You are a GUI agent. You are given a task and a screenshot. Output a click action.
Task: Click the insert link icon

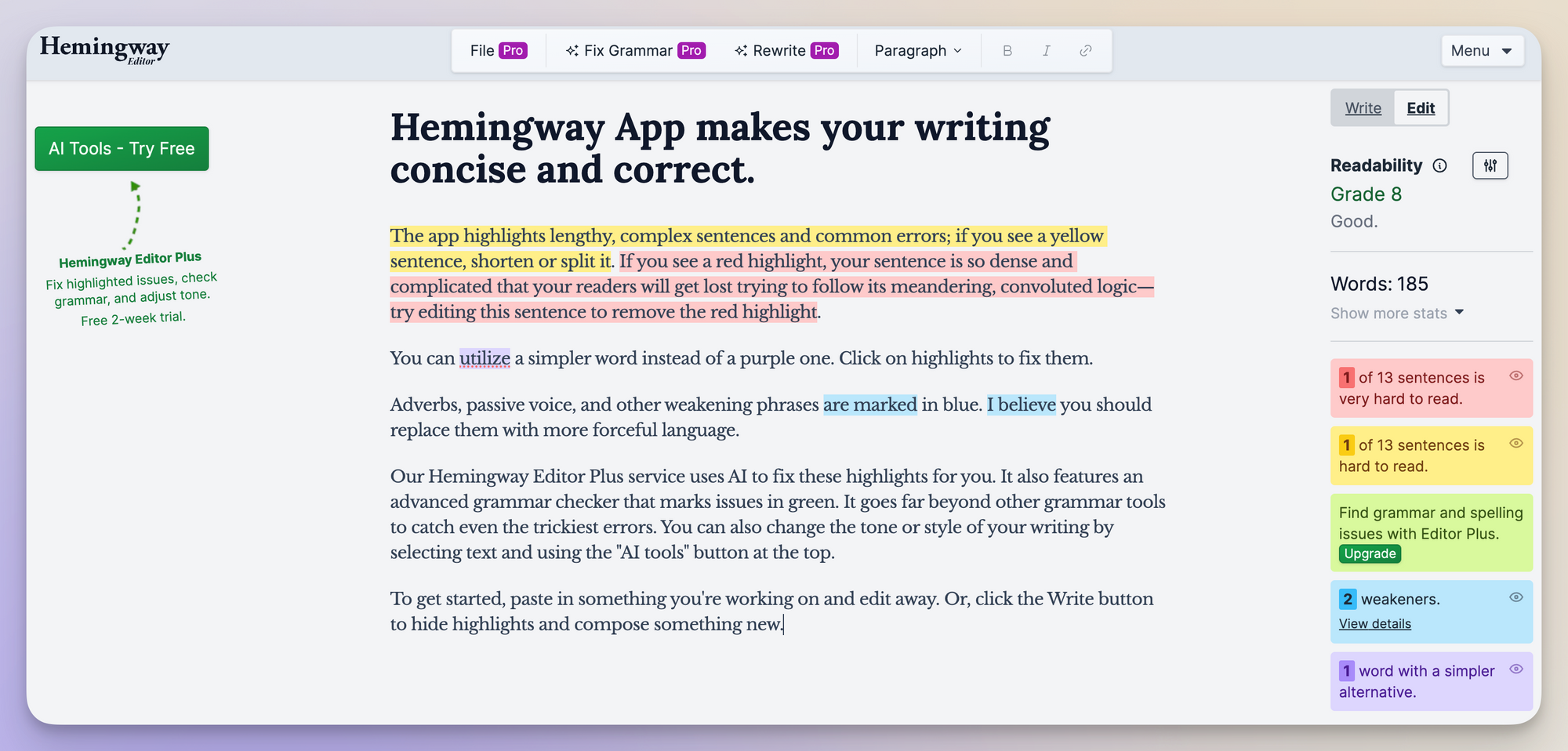[x=1086, y=51]
